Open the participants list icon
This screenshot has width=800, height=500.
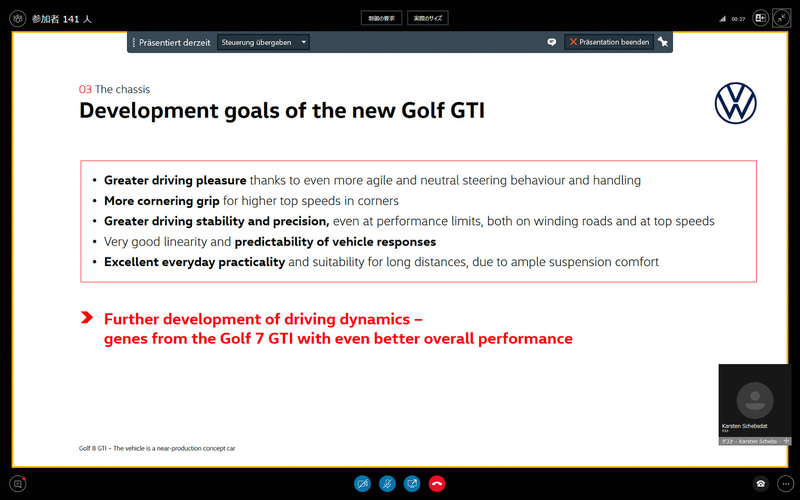coord(18,19)
